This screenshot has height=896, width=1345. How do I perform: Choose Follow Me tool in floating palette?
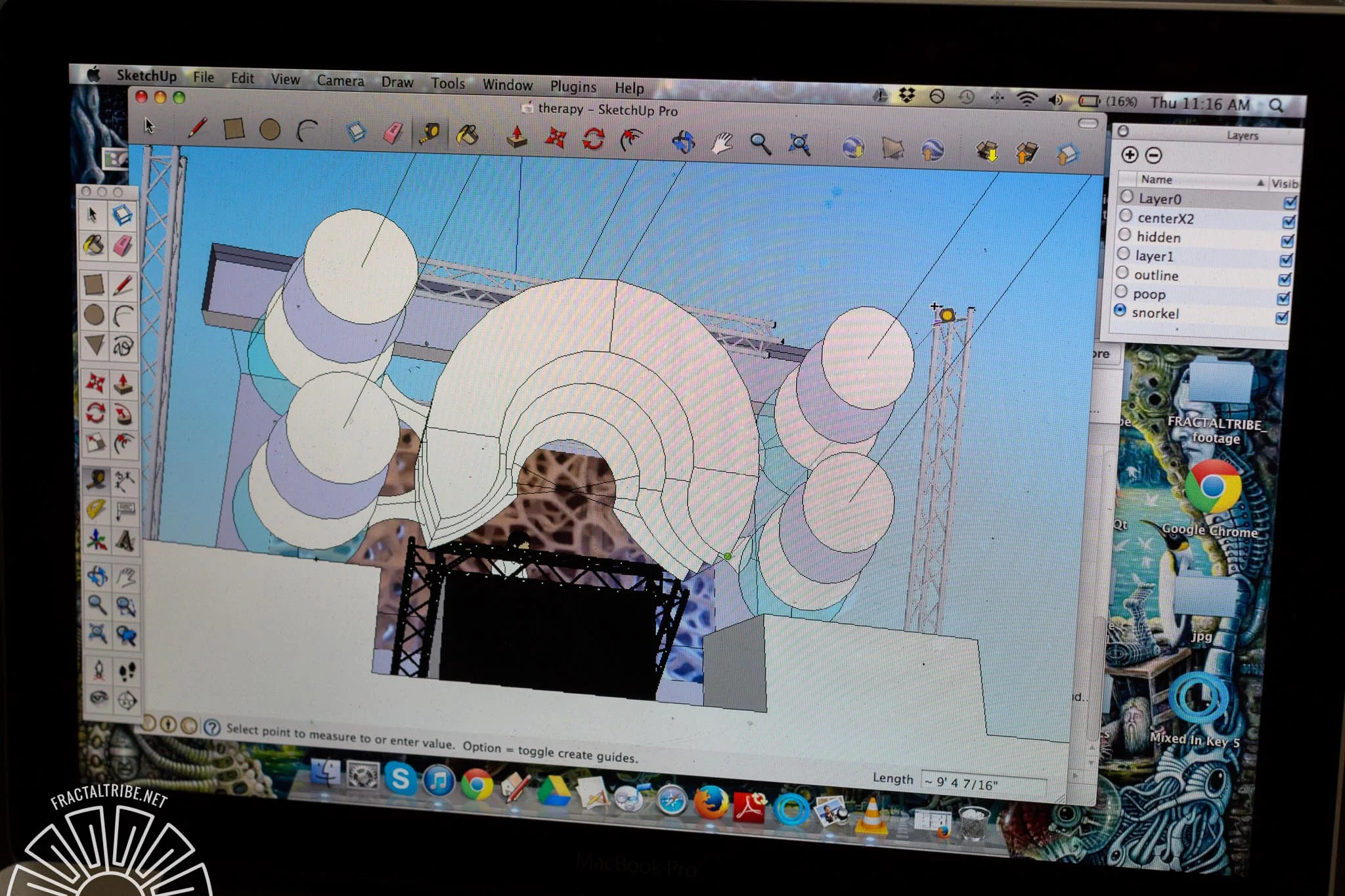[x=125, y=414]
